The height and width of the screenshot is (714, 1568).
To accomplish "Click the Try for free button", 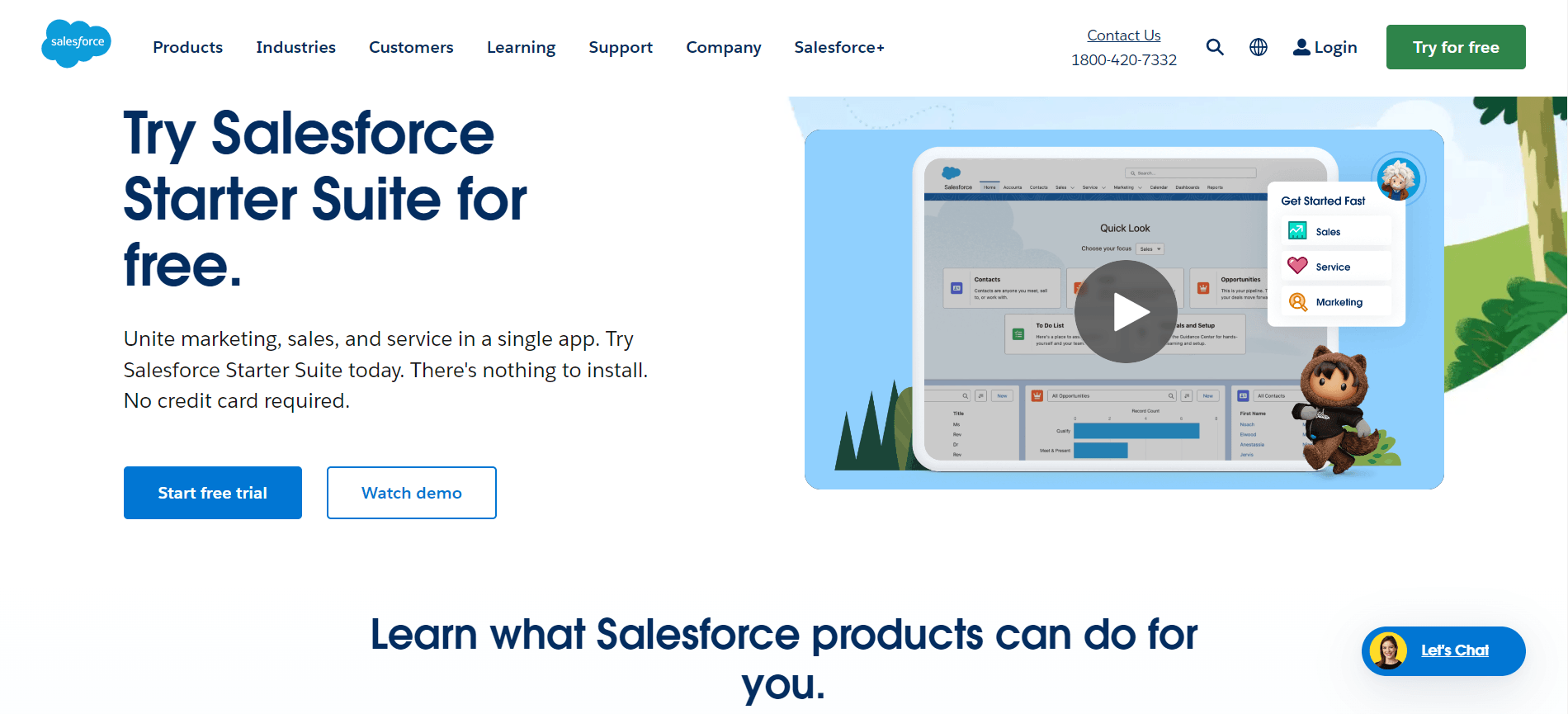I will pos(1456,47).
